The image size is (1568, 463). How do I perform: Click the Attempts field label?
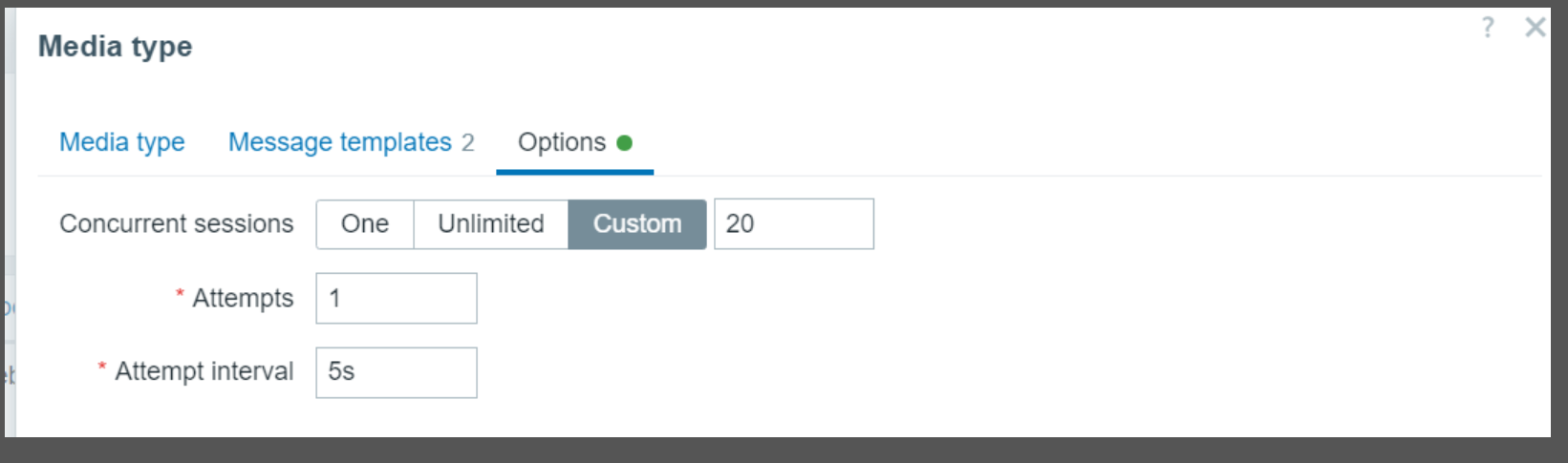[243, 299]
